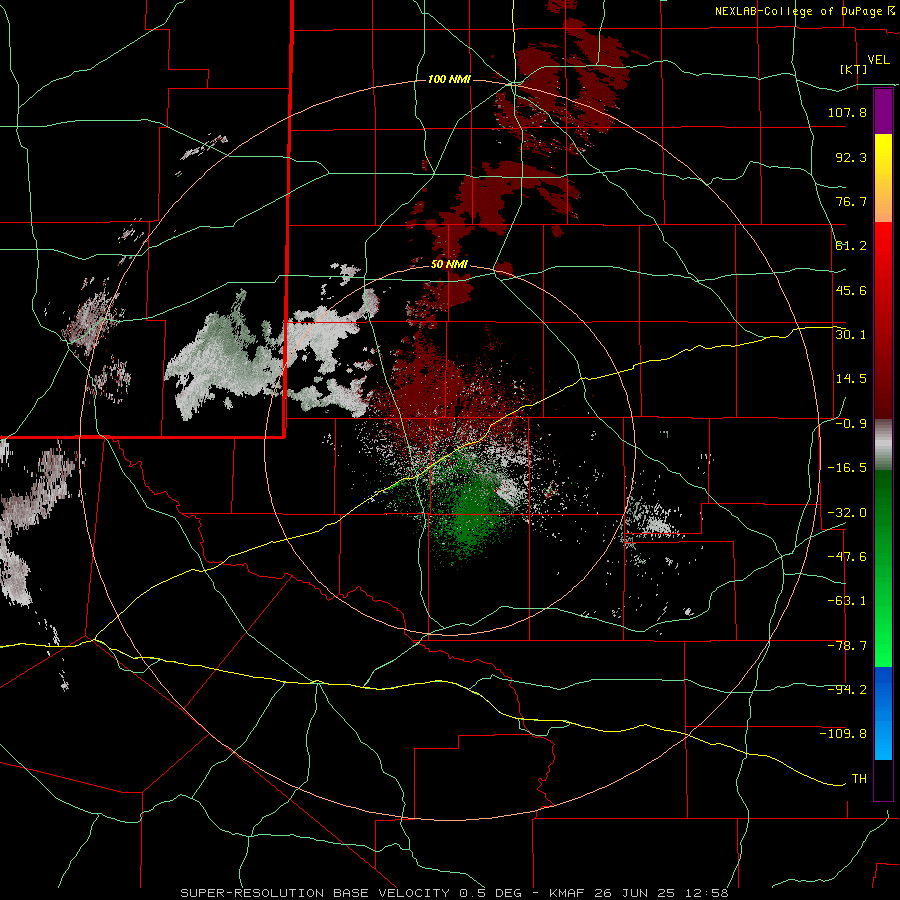Click the 45.6 velocity scale value
Image resolution: width=900 pixels, height=900 pixels.
click(851, 290)
